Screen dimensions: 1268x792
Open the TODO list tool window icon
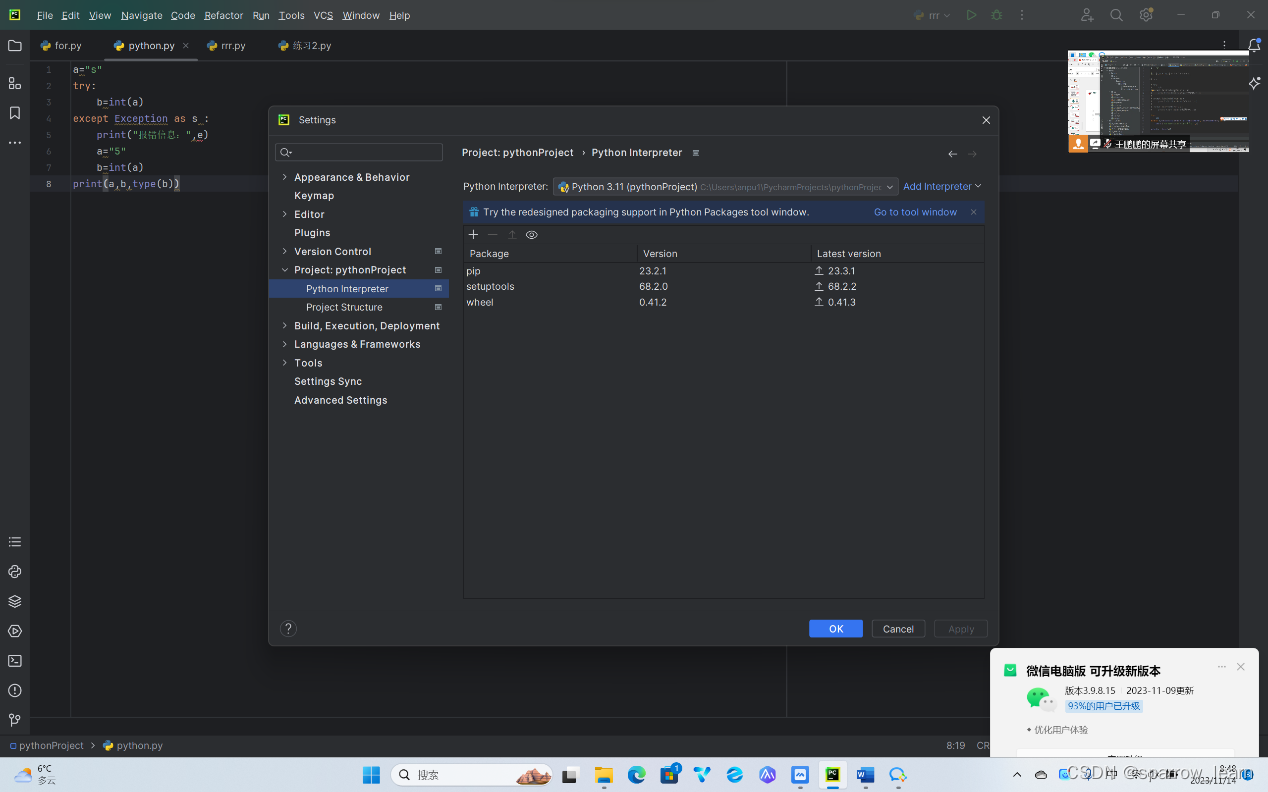[14, 542]
